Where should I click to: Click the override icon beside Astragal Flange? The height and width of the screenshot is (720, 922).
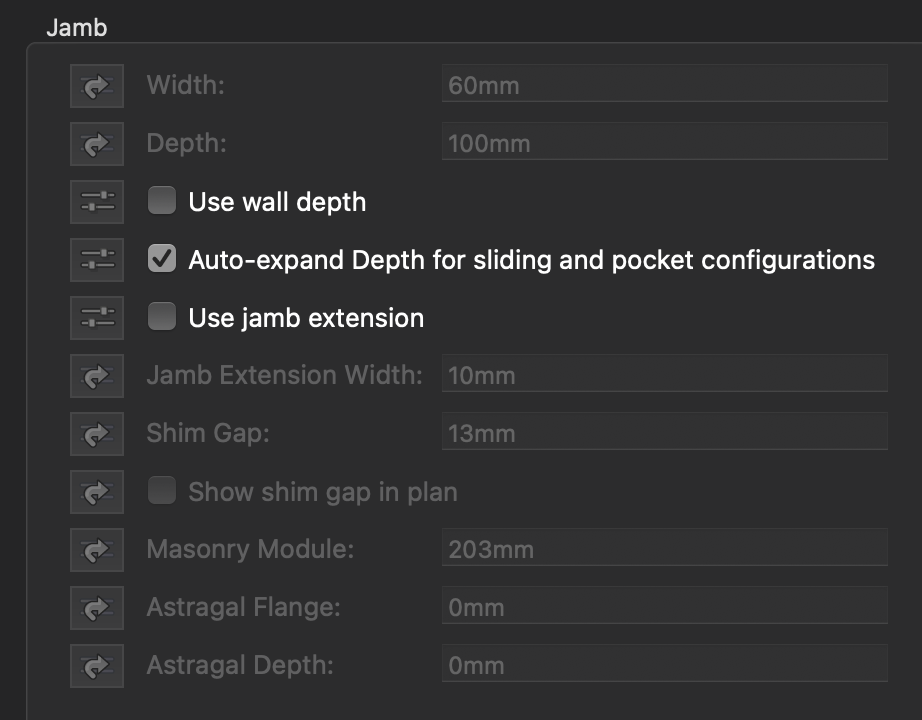[x=96, y=607]
